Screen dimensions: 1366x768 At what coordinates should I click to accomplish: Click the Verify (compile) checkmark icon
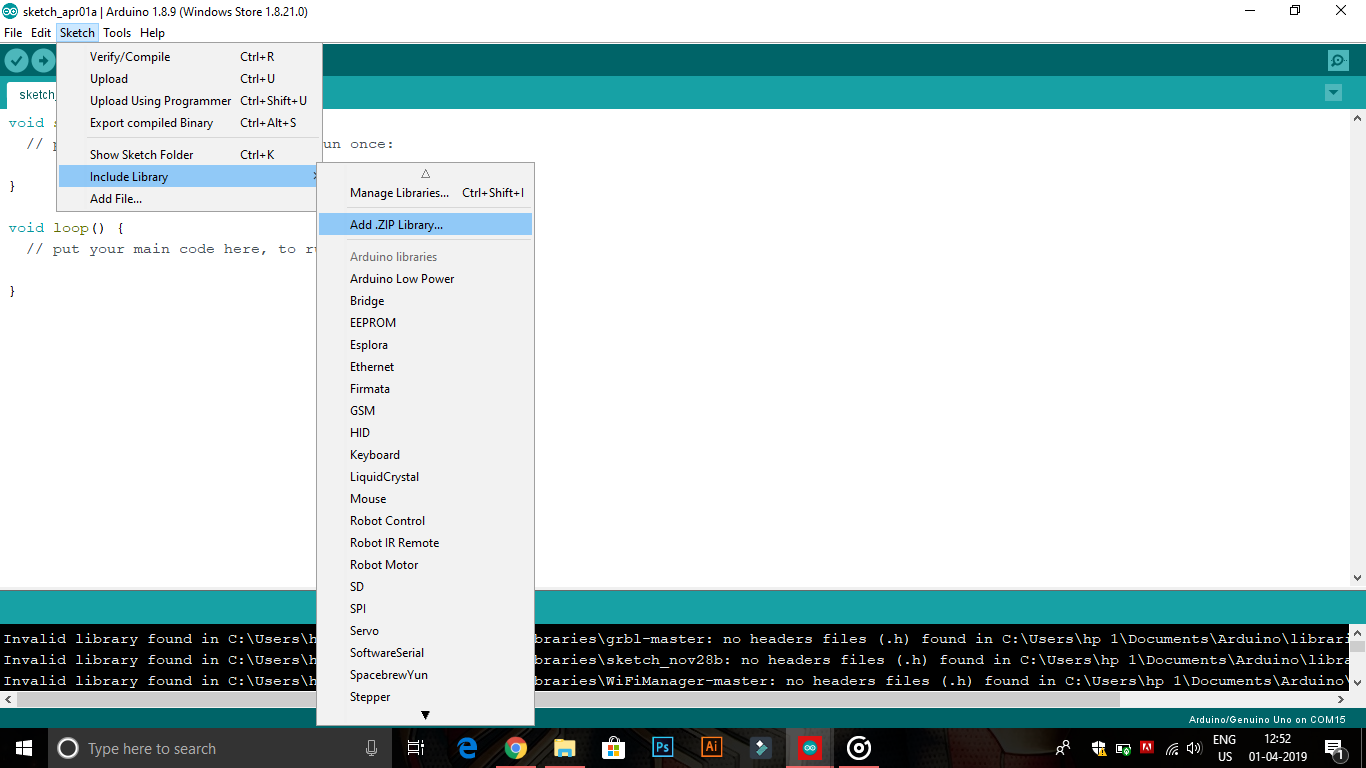coord(16,60)
